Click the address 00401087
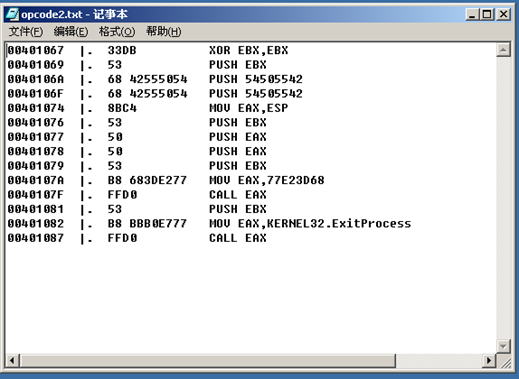The image size is (519, 379). (36, 238)
